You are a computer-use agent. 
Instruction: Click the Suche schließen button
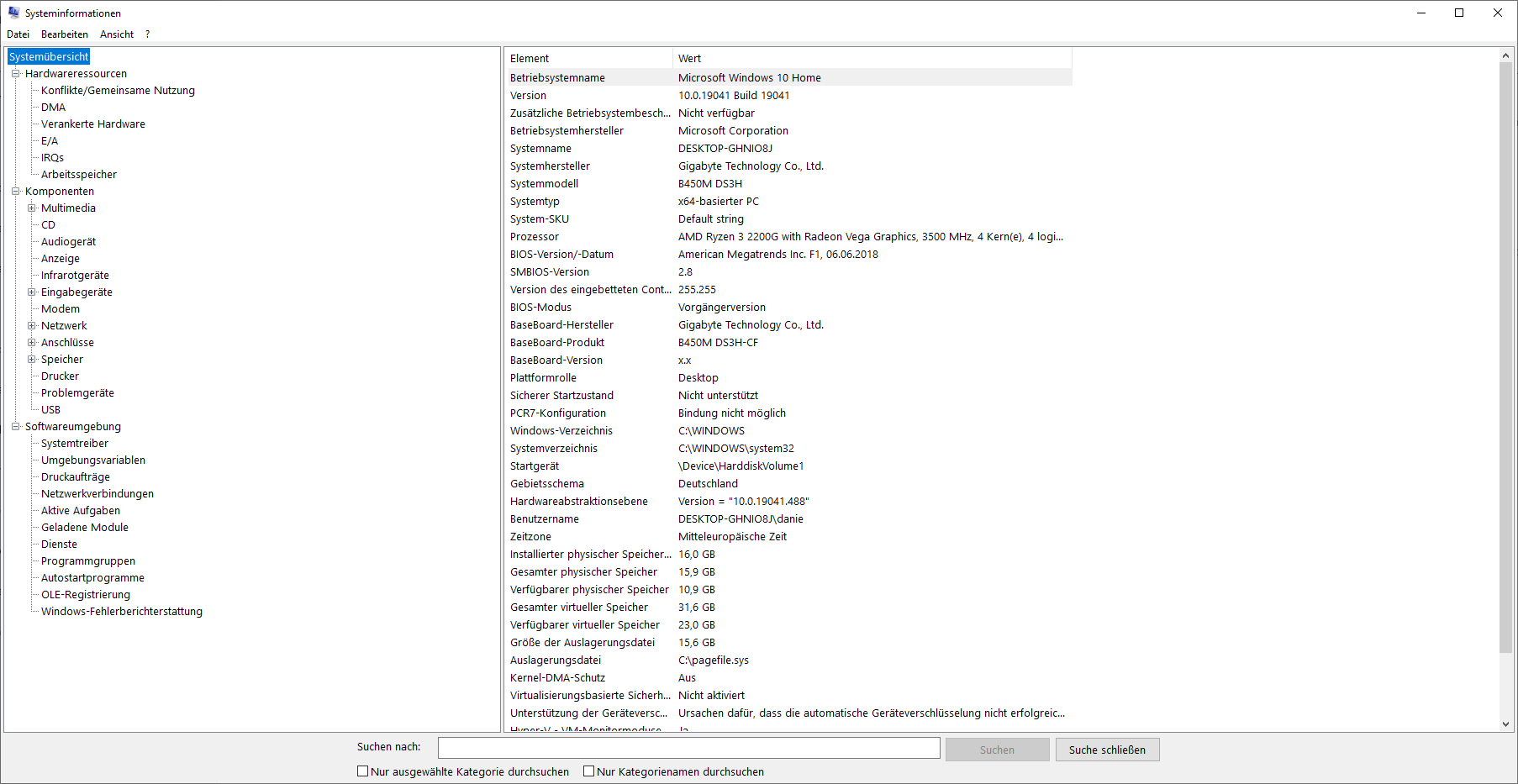1107,750
